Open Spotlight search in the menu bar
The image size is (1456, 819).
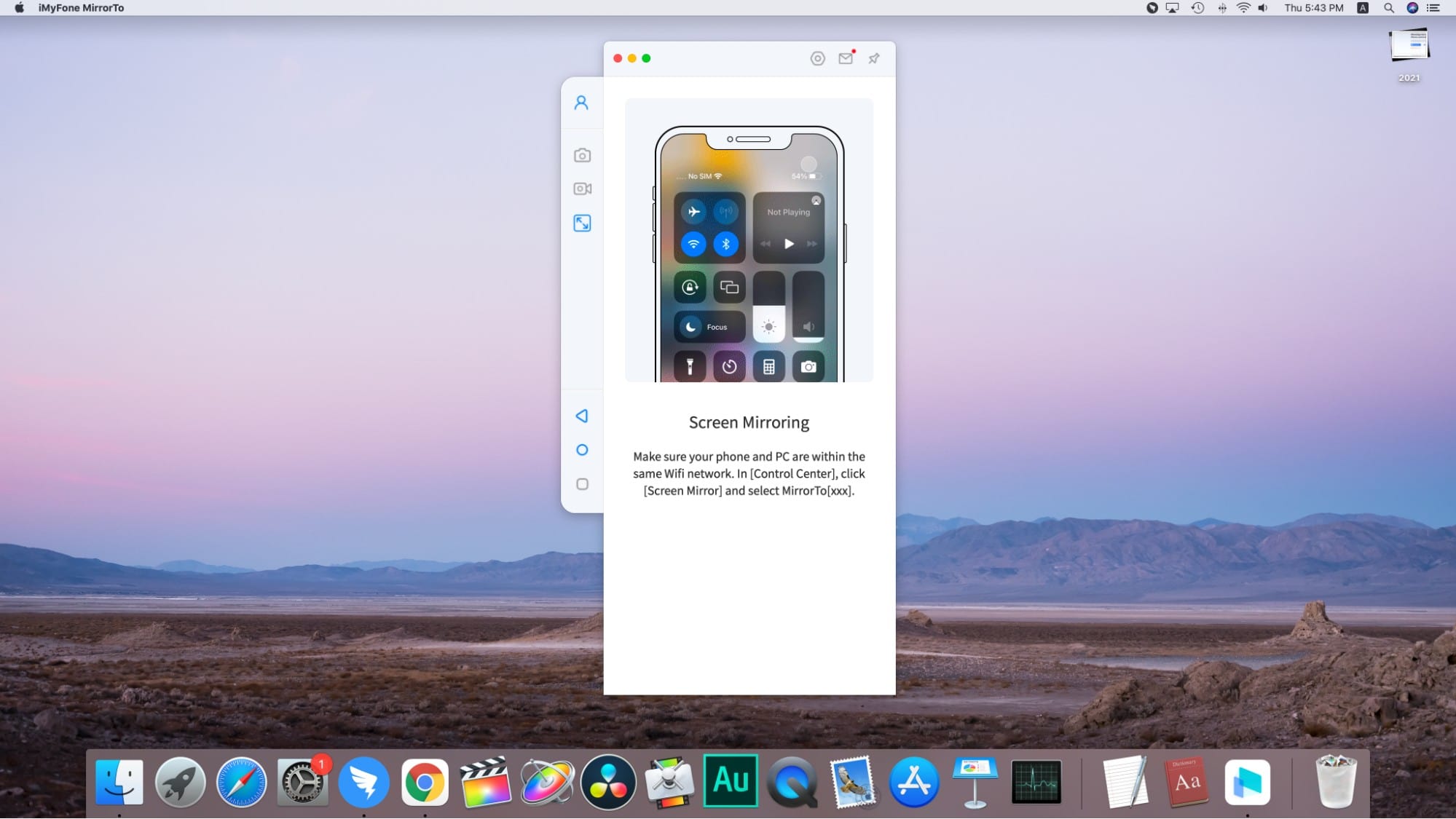1388,8
